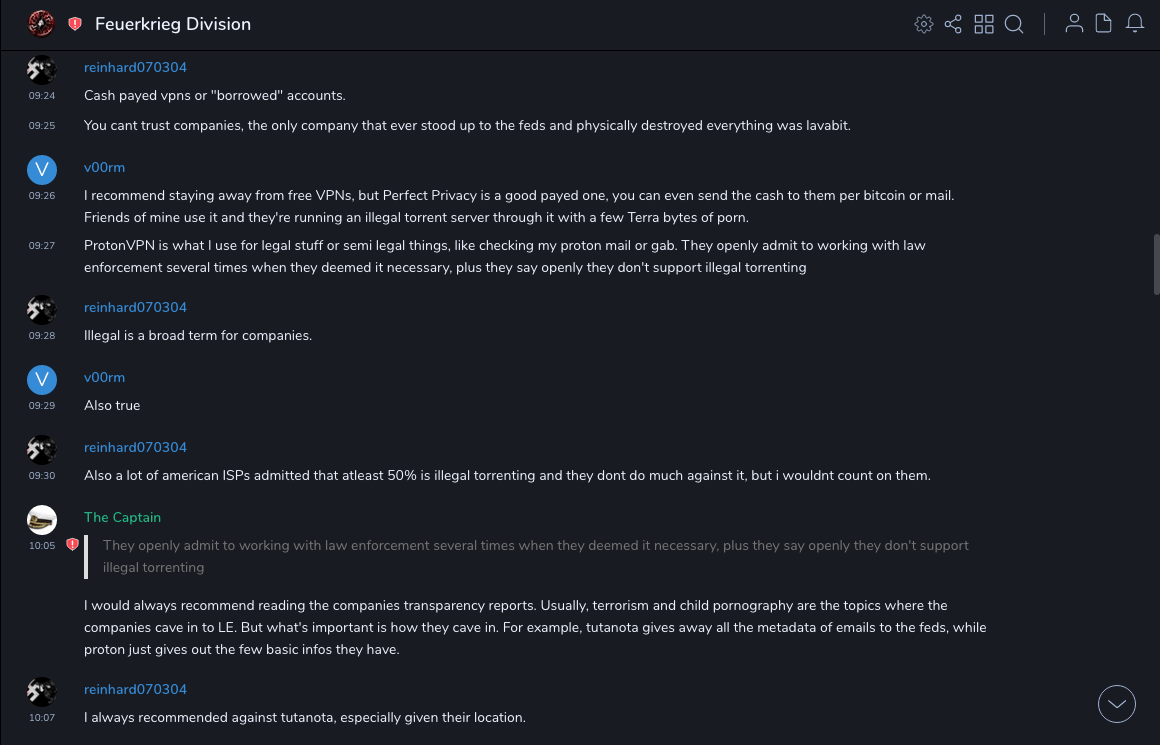This screenshot has height=745, width=1160.
Task: Open the members person icon
Action: [1074, 24]
